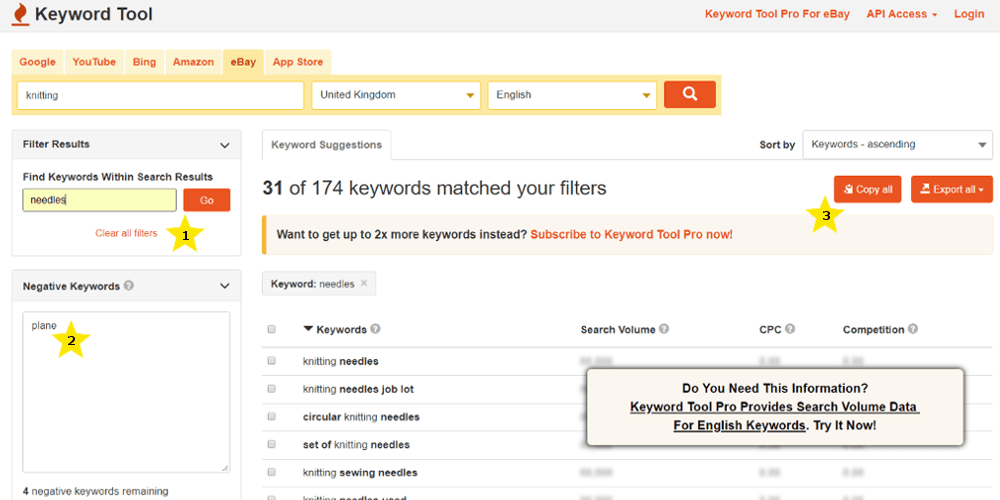
Task: Click the Search Volume column header
Action: pos(618,330)
